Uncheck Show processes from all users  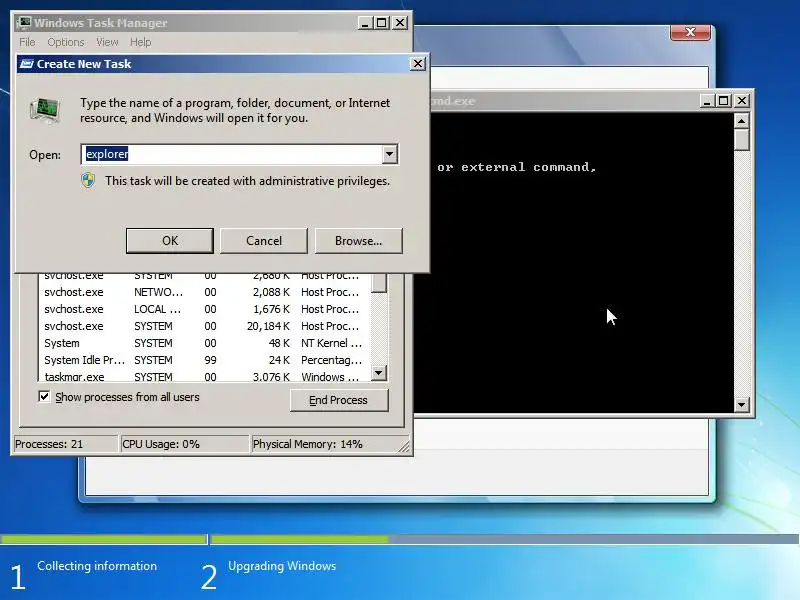(44, 396)
